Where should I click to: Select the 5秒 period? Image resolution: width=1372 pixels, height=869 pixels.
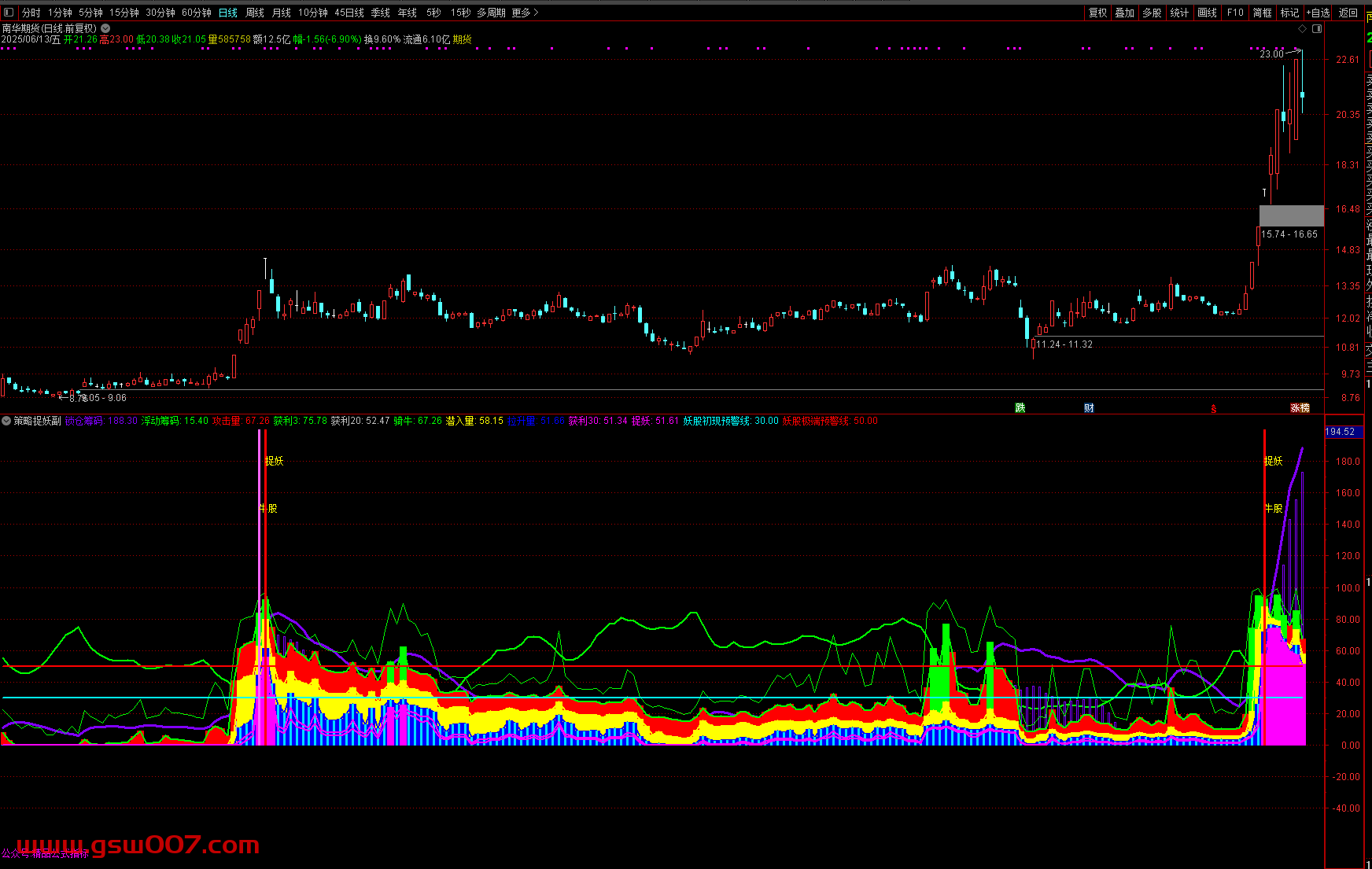pos(433,13)
